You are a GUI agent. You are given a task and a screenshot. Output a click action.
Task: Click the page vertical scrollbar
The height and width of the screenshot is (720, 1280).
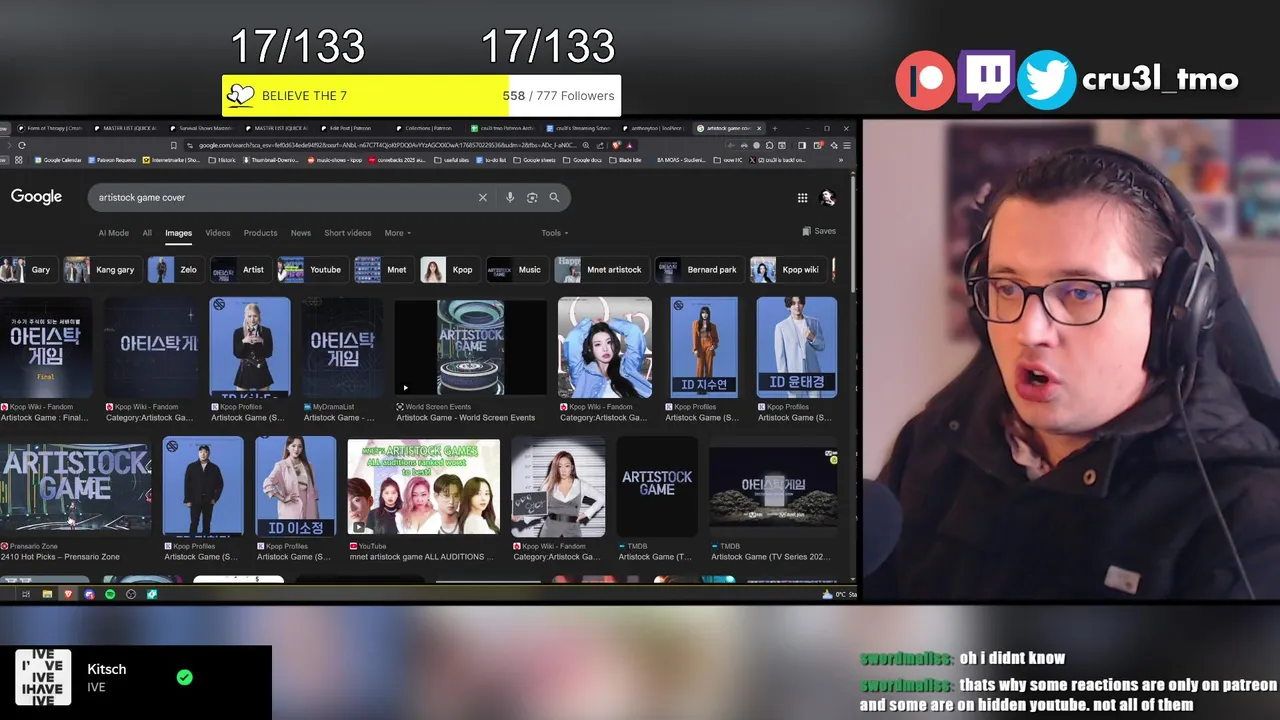tap(853, 235)
